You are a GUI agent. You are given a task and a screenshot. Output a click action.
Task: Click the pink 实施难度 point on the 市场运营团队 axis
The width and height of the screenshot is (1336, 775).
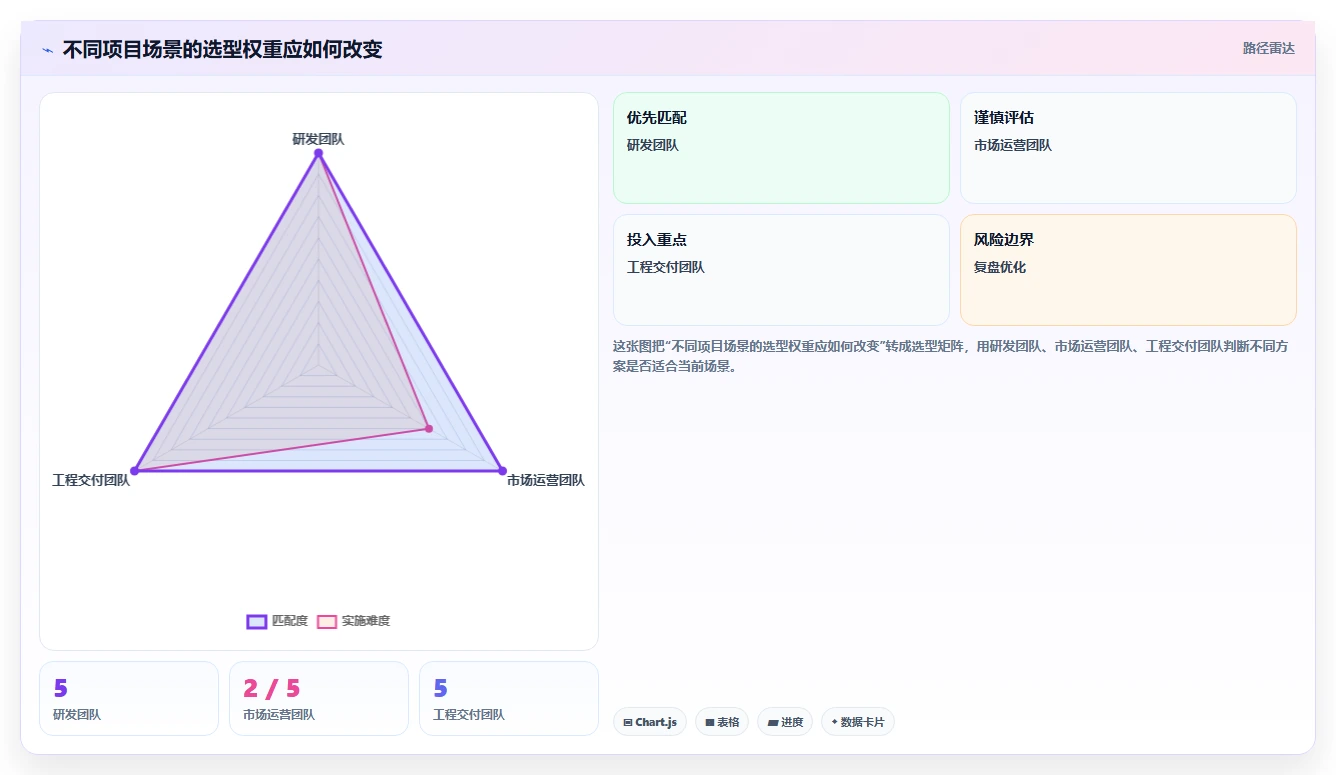click(x=429, y=429)
